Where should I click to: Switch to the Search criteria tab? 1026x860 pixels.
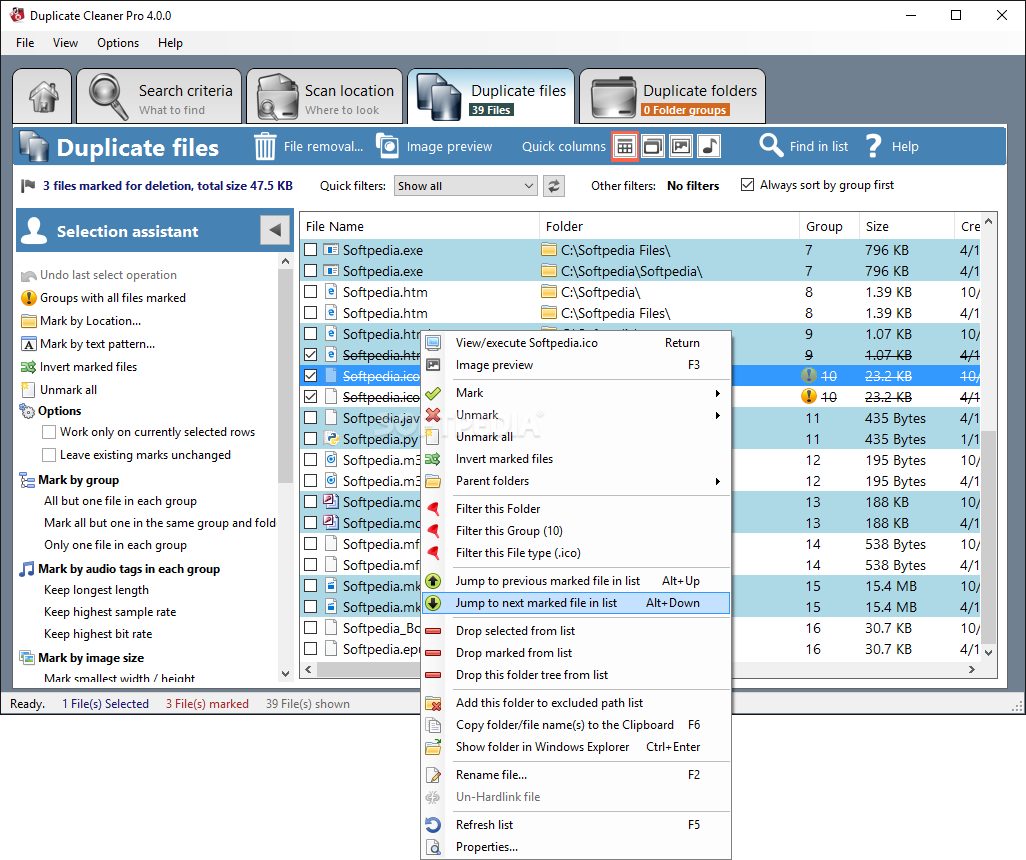(x=159, y=96)
